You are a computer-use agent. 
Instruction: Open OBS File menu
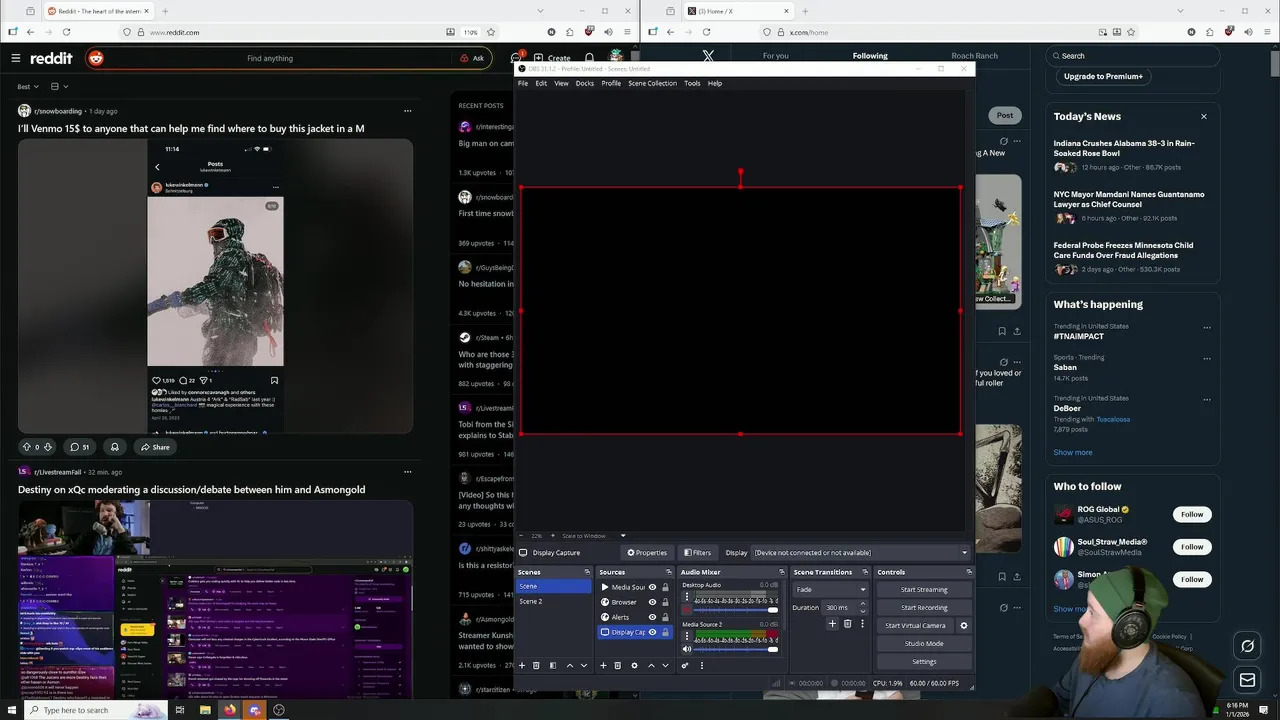tap(522, 83)
